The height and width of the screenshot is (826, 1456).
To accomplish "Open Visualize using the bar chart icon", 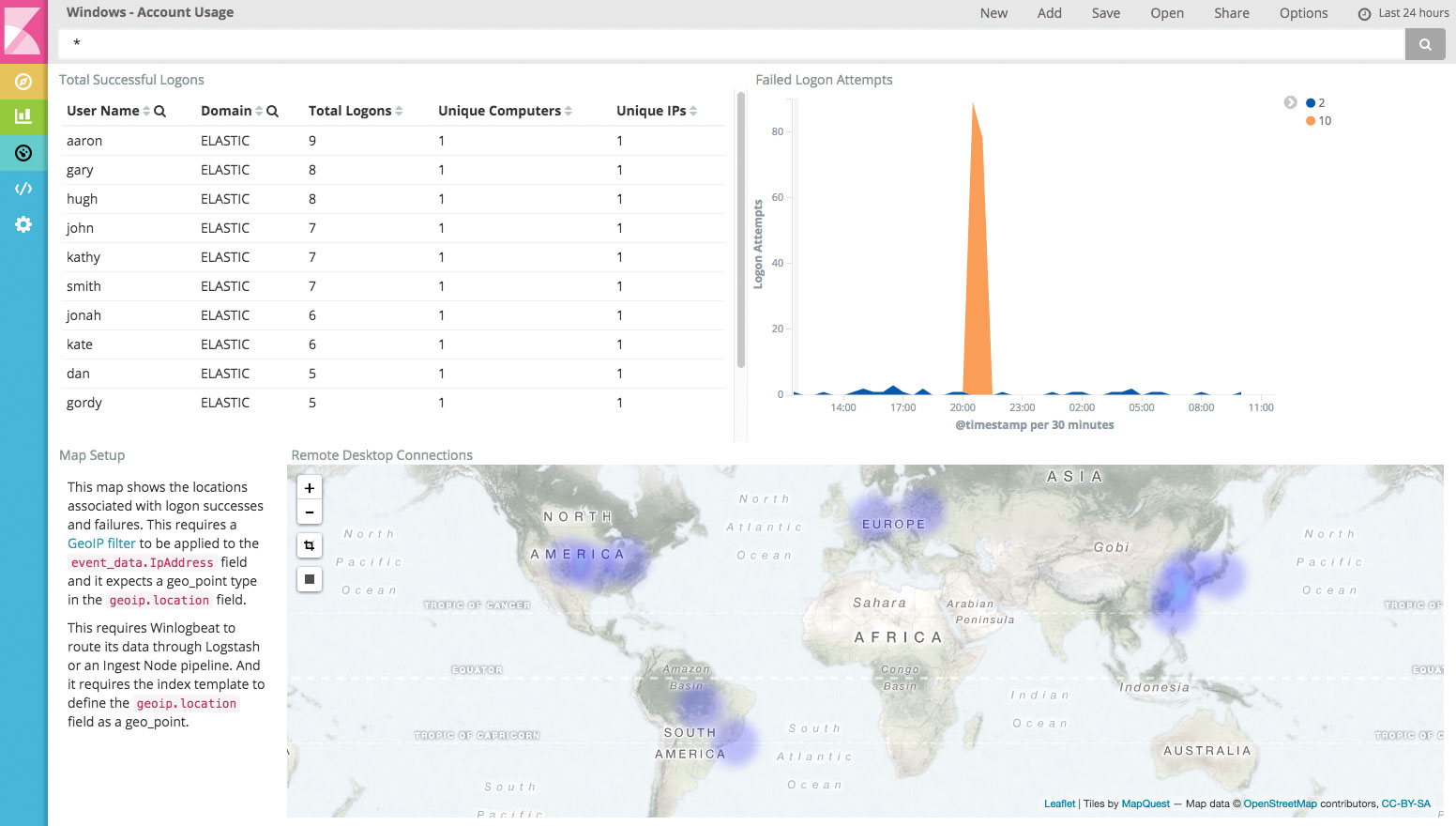I will [x=23, y=116].
